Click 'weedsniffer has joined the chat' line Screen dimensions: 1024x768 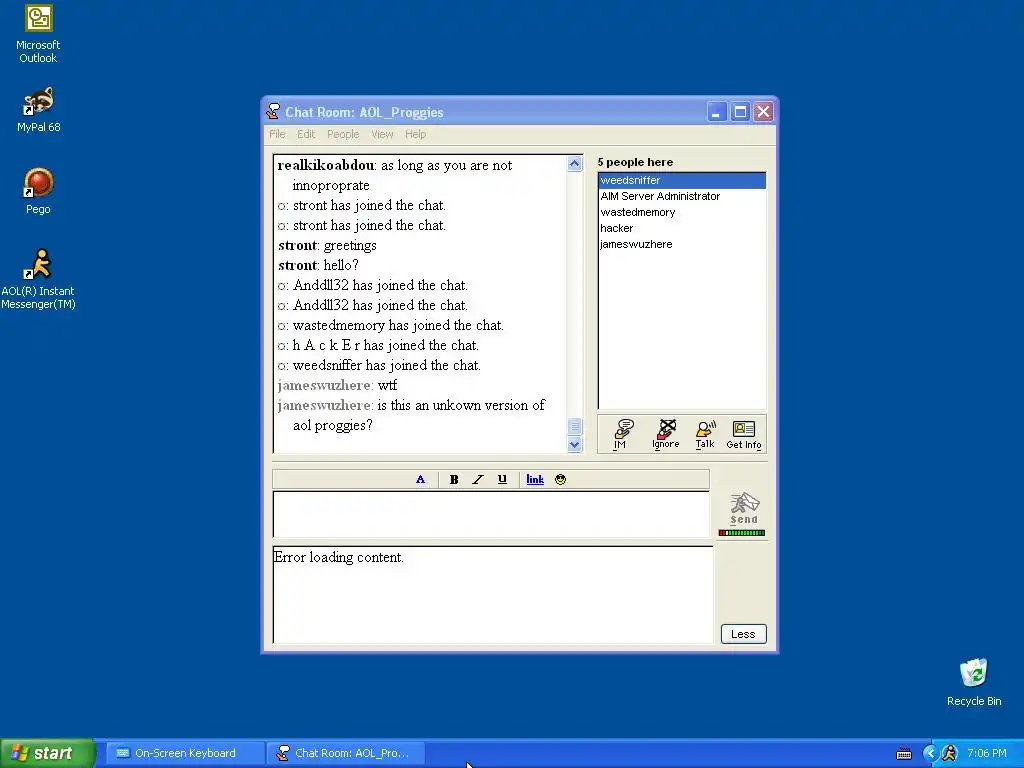[x=379, y=365]
